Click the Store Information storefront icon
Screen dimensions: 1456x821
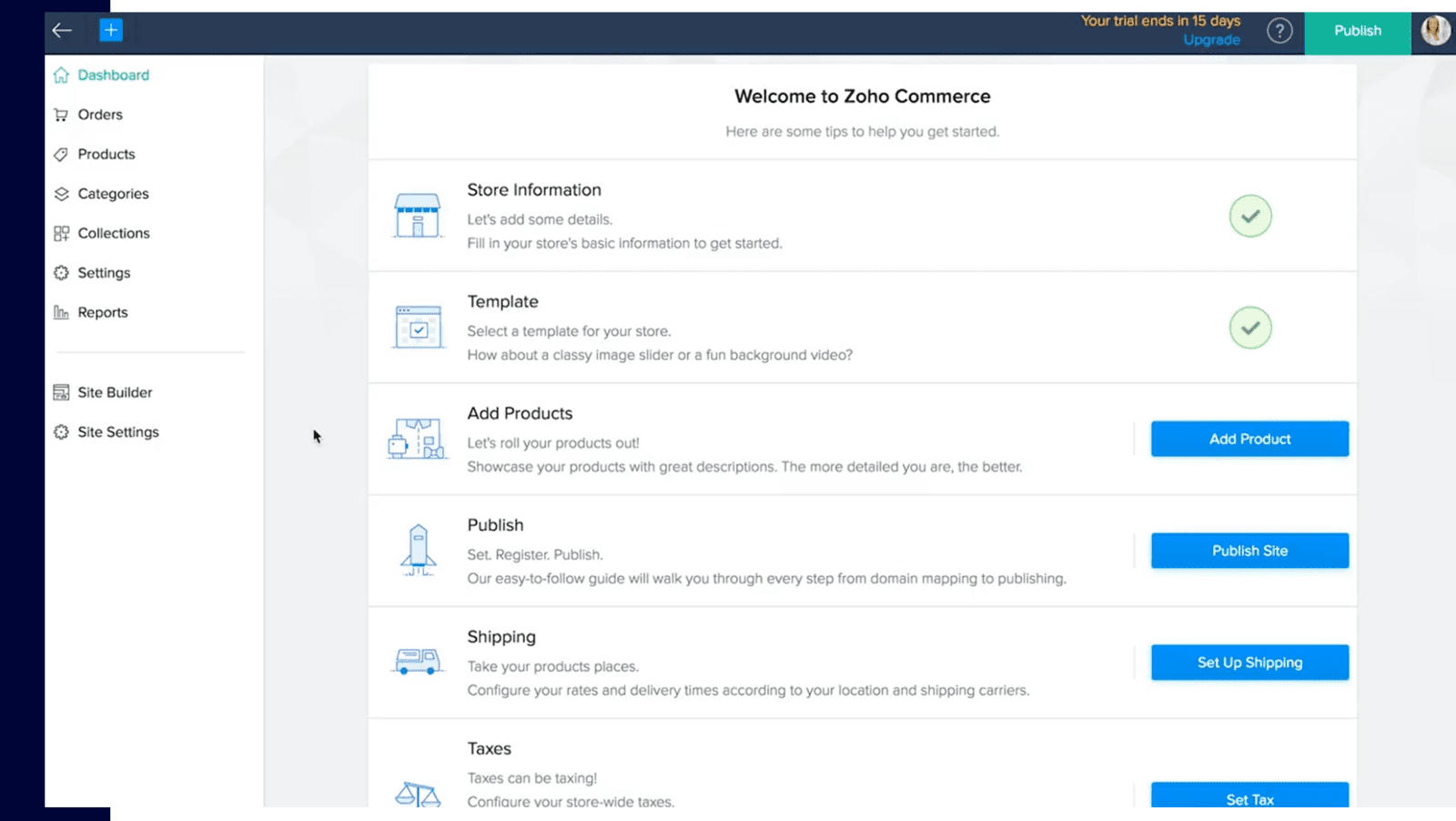point(418,216)
